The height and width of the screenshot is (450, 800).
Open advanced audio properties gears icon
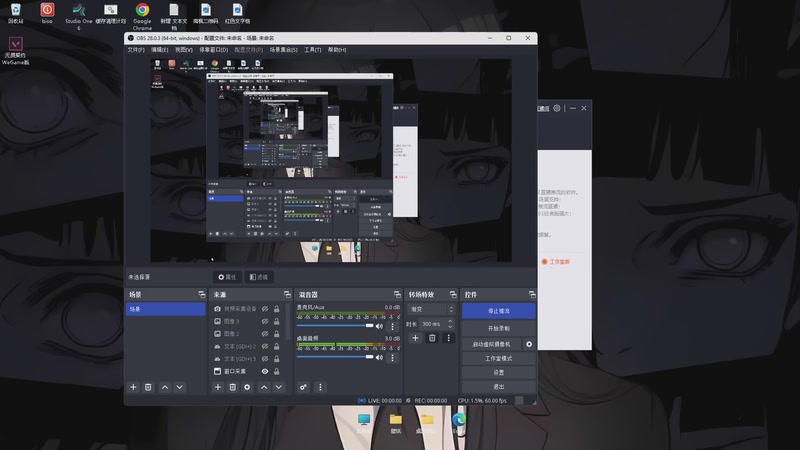point(303,387)
